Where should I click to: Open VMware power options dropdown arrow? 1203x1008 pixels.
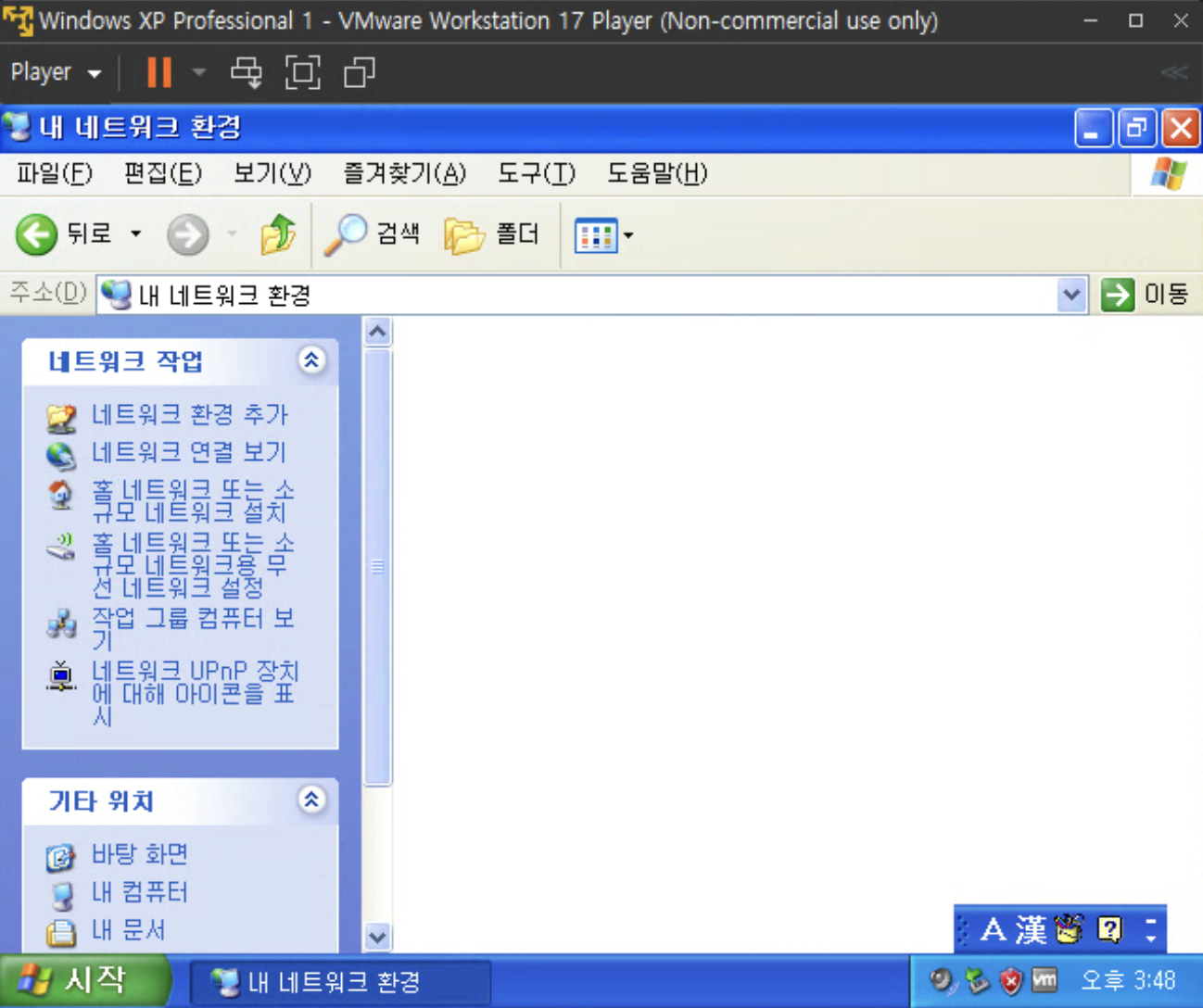click(198, 72)
